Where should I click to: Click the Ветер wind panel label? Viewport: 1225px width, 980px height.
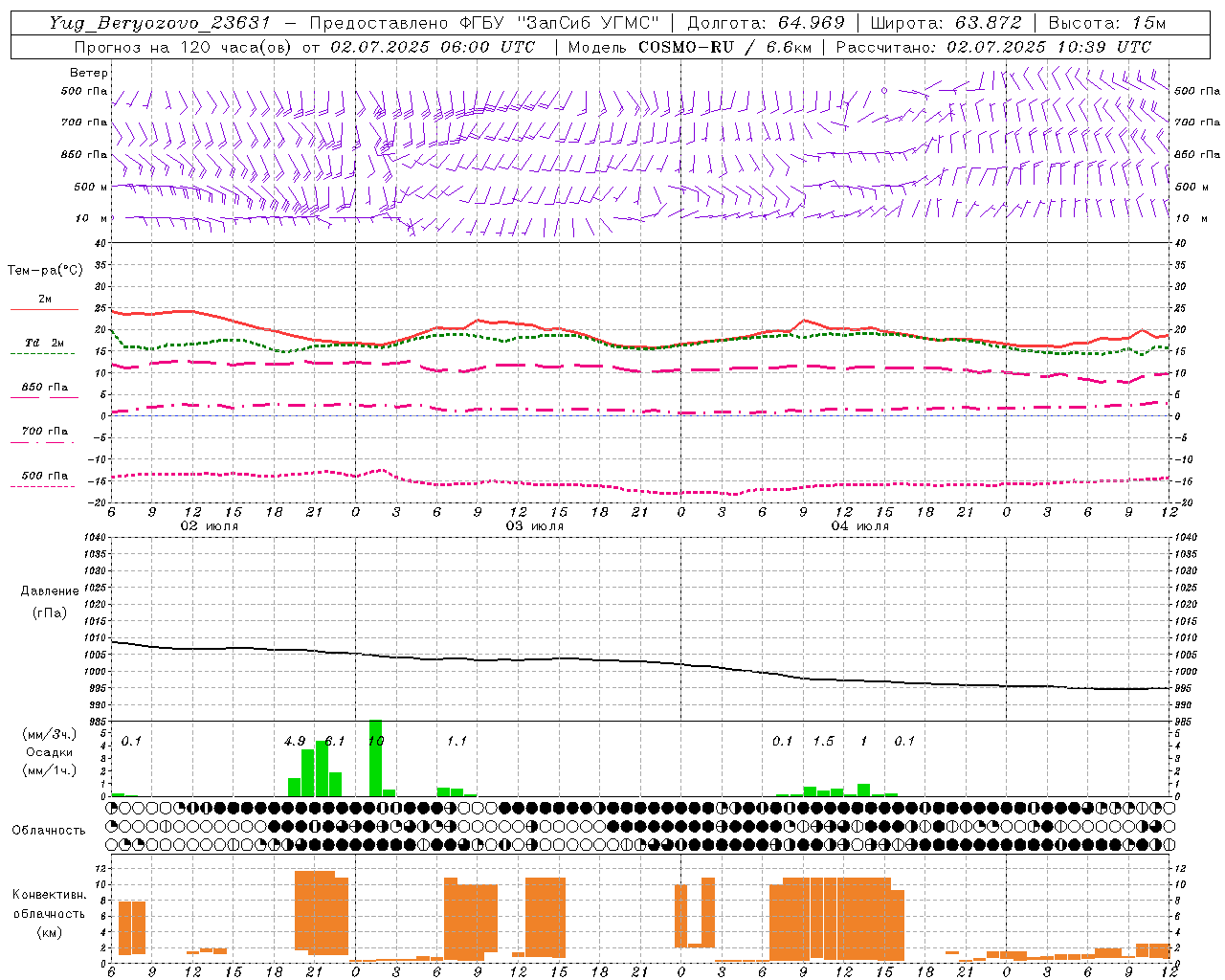(x=89, y=73)
